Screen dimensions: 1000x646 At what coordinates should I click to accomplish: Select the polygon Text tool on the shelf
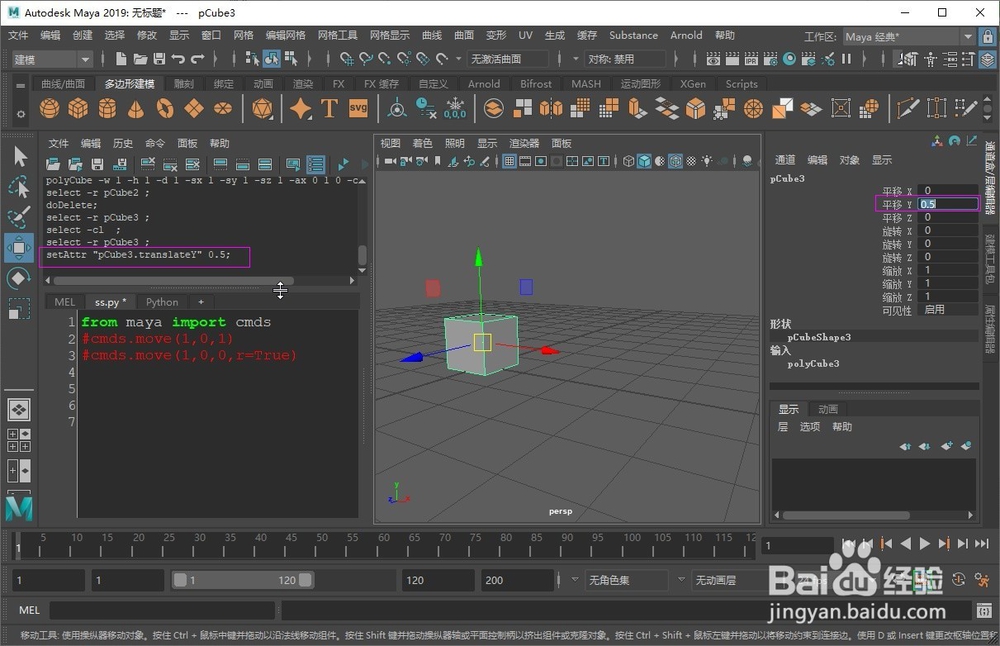(x=328, y=107)
